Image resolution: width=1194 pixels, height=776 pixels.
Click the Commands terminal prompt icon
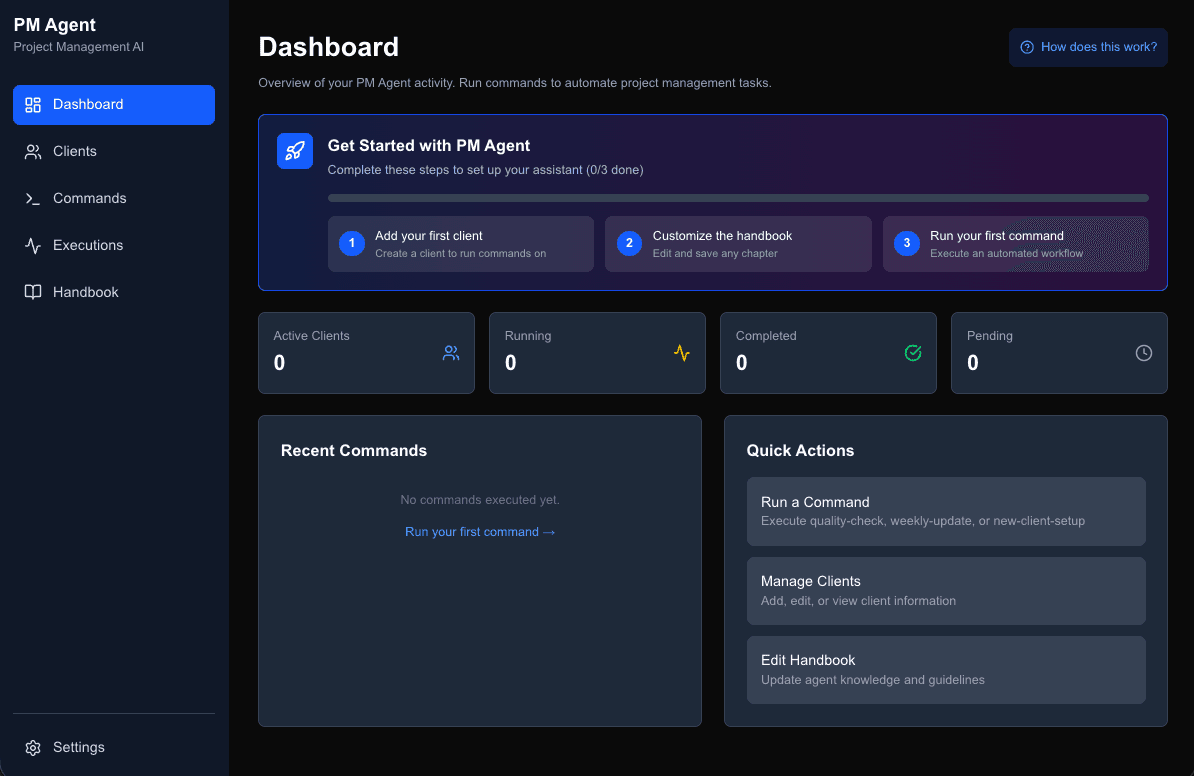[33, 198]
